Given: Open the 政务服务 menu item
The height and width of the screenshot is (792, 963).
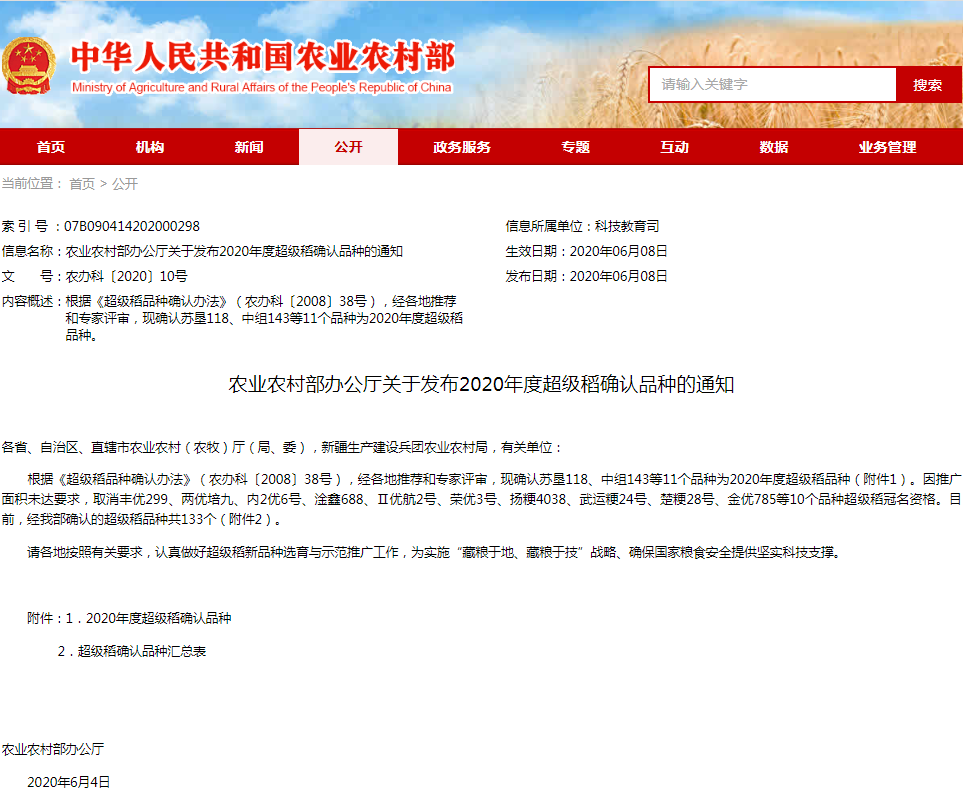Looking at the screenshot, I should tap(461, 147).
